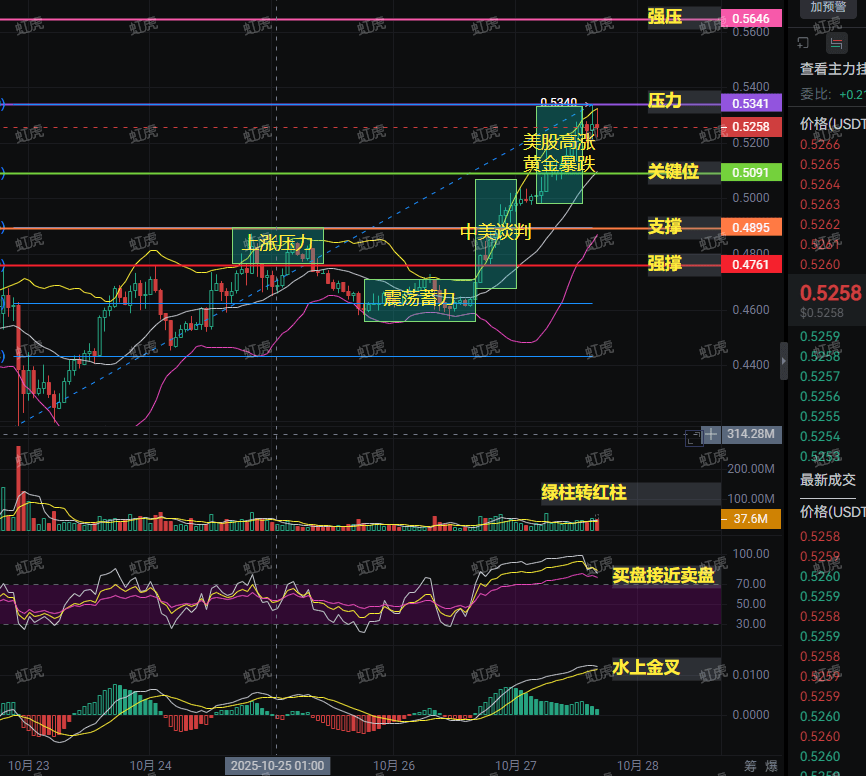Click bid price 0.5254 in the order book
This screenshot has height=776, width=866.
[820, 436]
